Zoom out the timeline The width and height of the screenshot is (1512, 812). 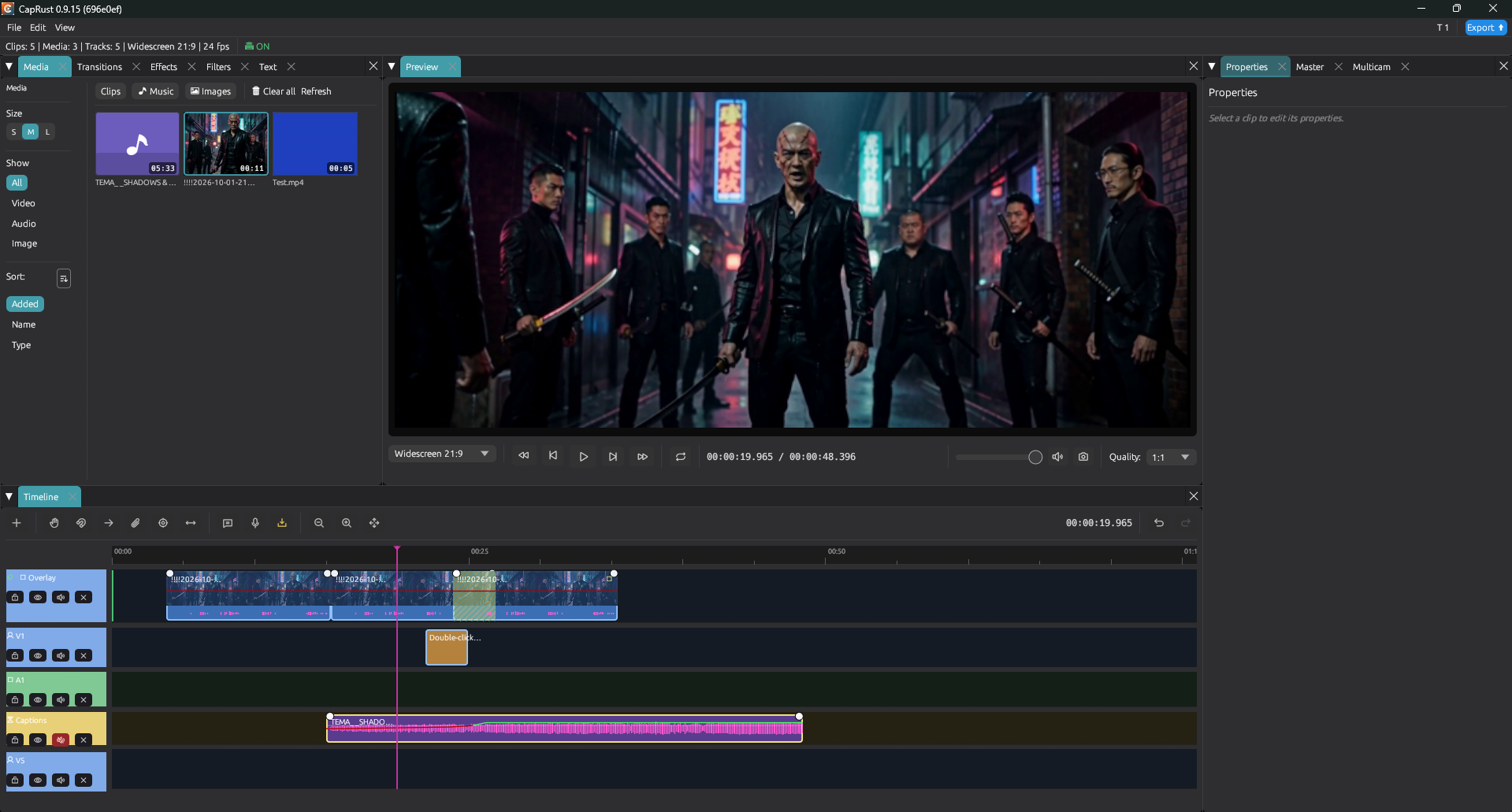pyautogui.click(x=319, y=523)
